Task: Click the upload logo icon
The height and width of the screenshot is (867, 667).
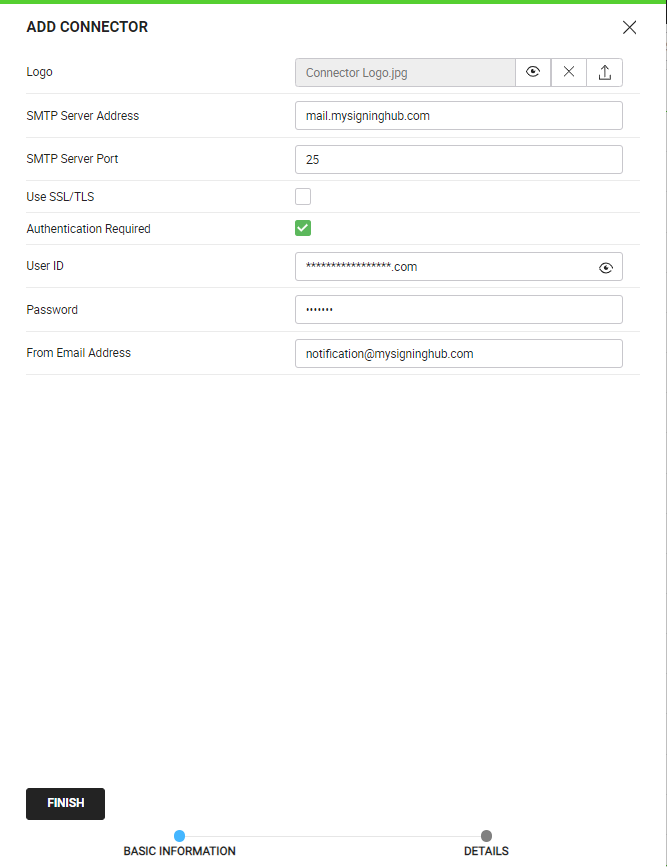Action: point(605,72)
